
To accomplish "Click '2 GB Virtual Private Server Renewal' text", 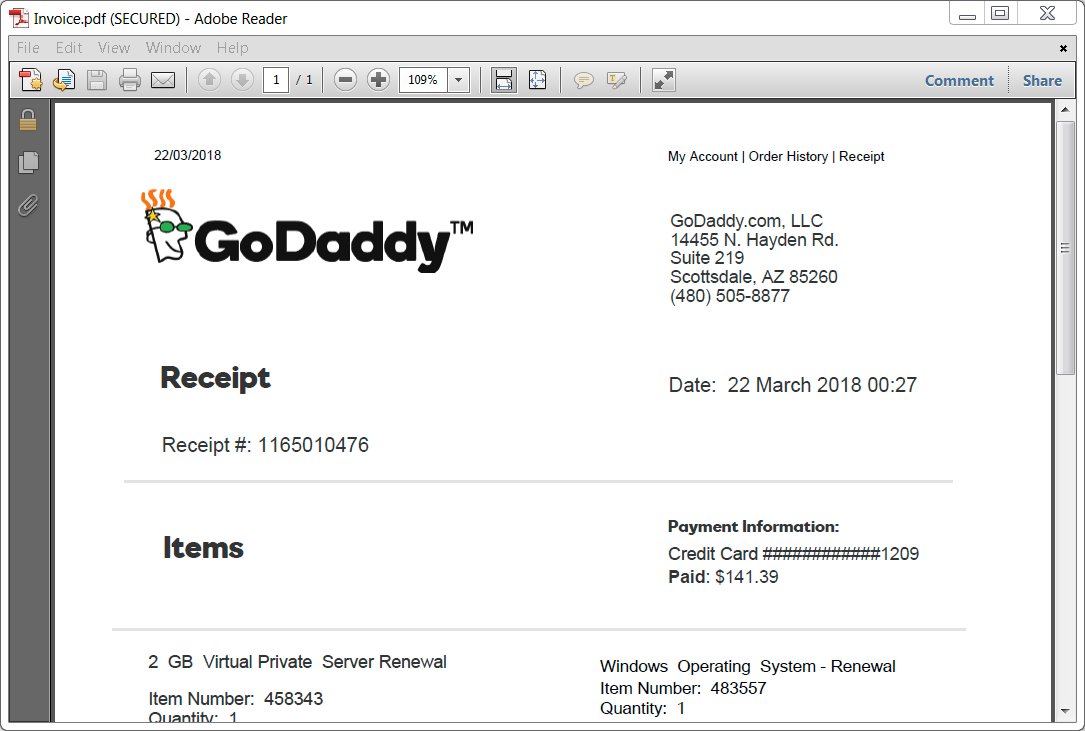I will (x=298, y=662).
